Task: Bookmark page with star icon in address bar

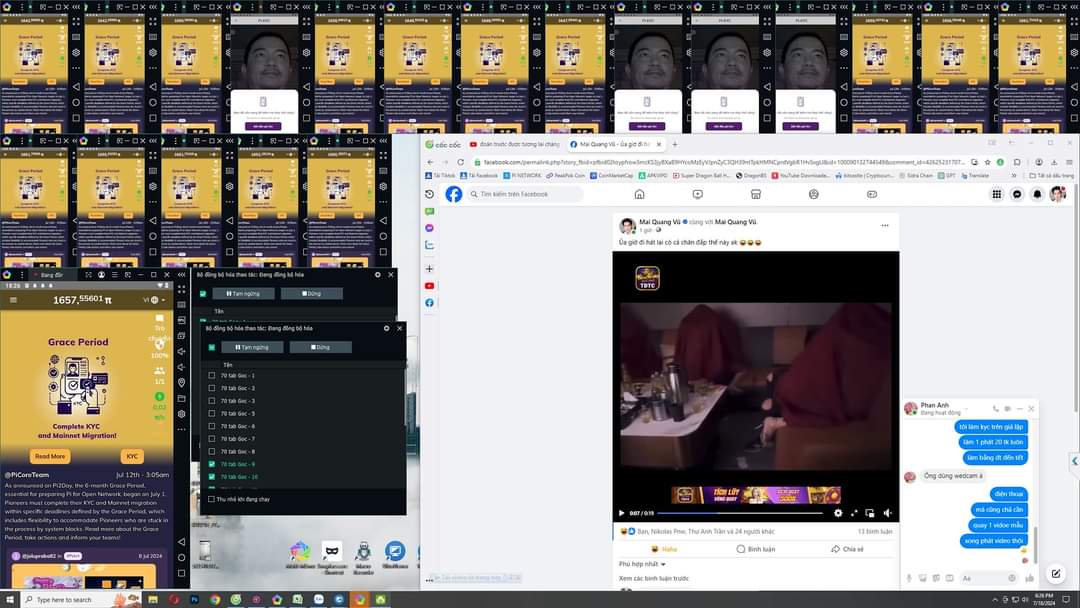Action: click(x=987, y=163)
